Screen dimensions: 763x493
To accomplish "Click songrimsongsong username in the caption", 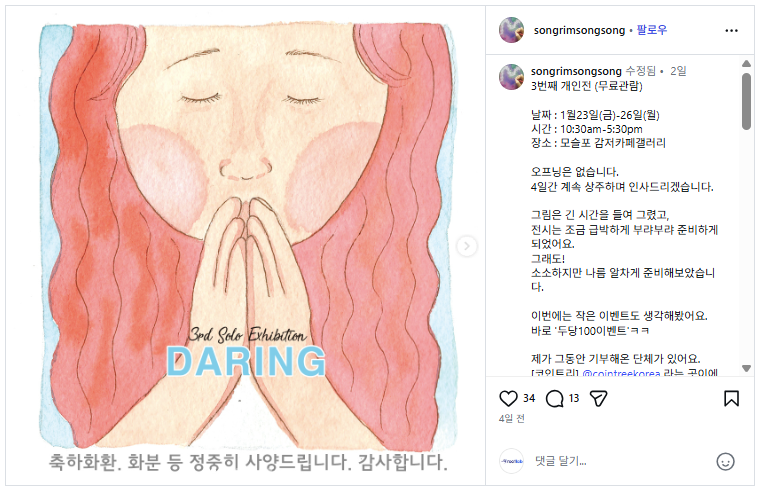I will 576,71.
